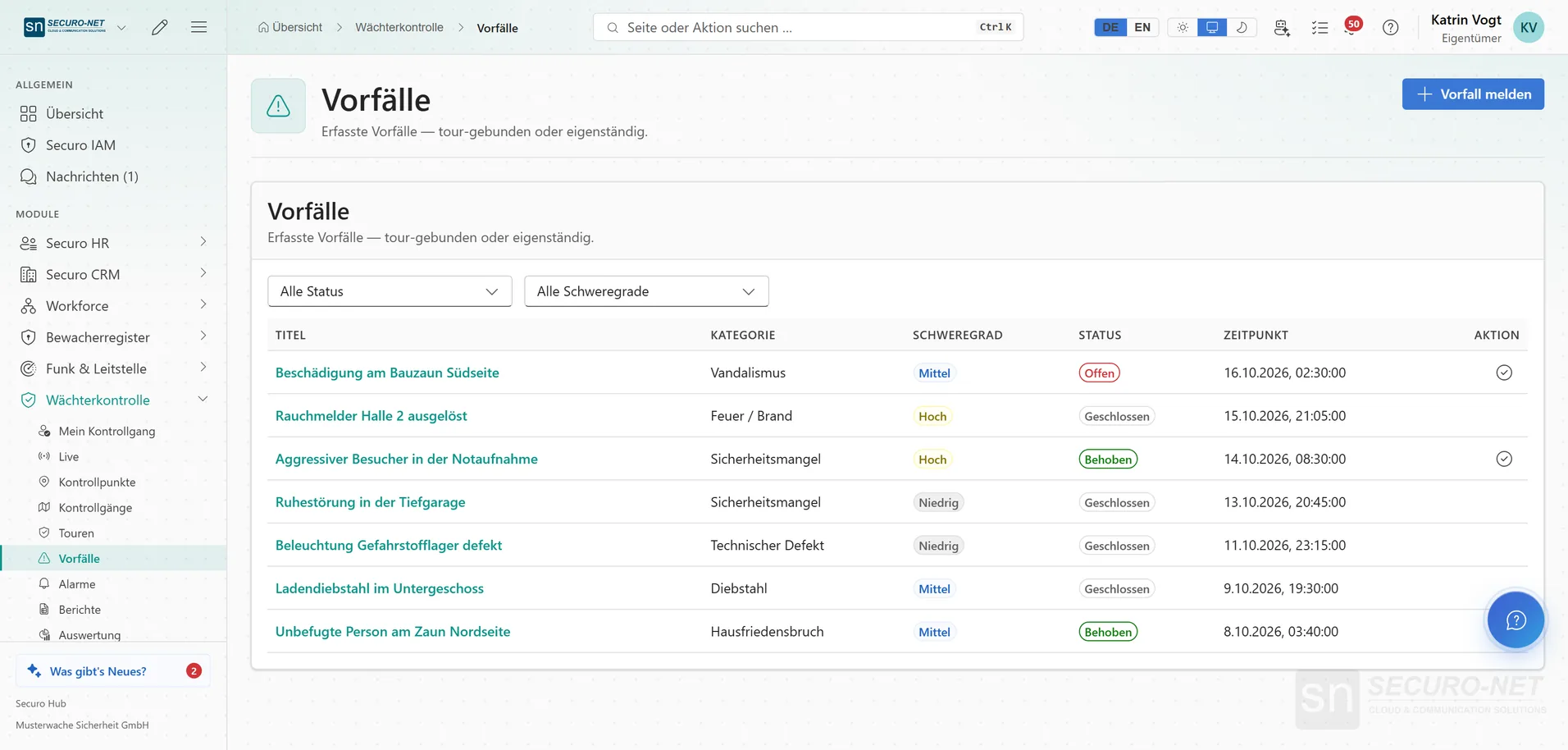The width and height of the screenshot is (1568, 750).
Task: Go to Touren submenu item
Action: (x=76, y=533)
